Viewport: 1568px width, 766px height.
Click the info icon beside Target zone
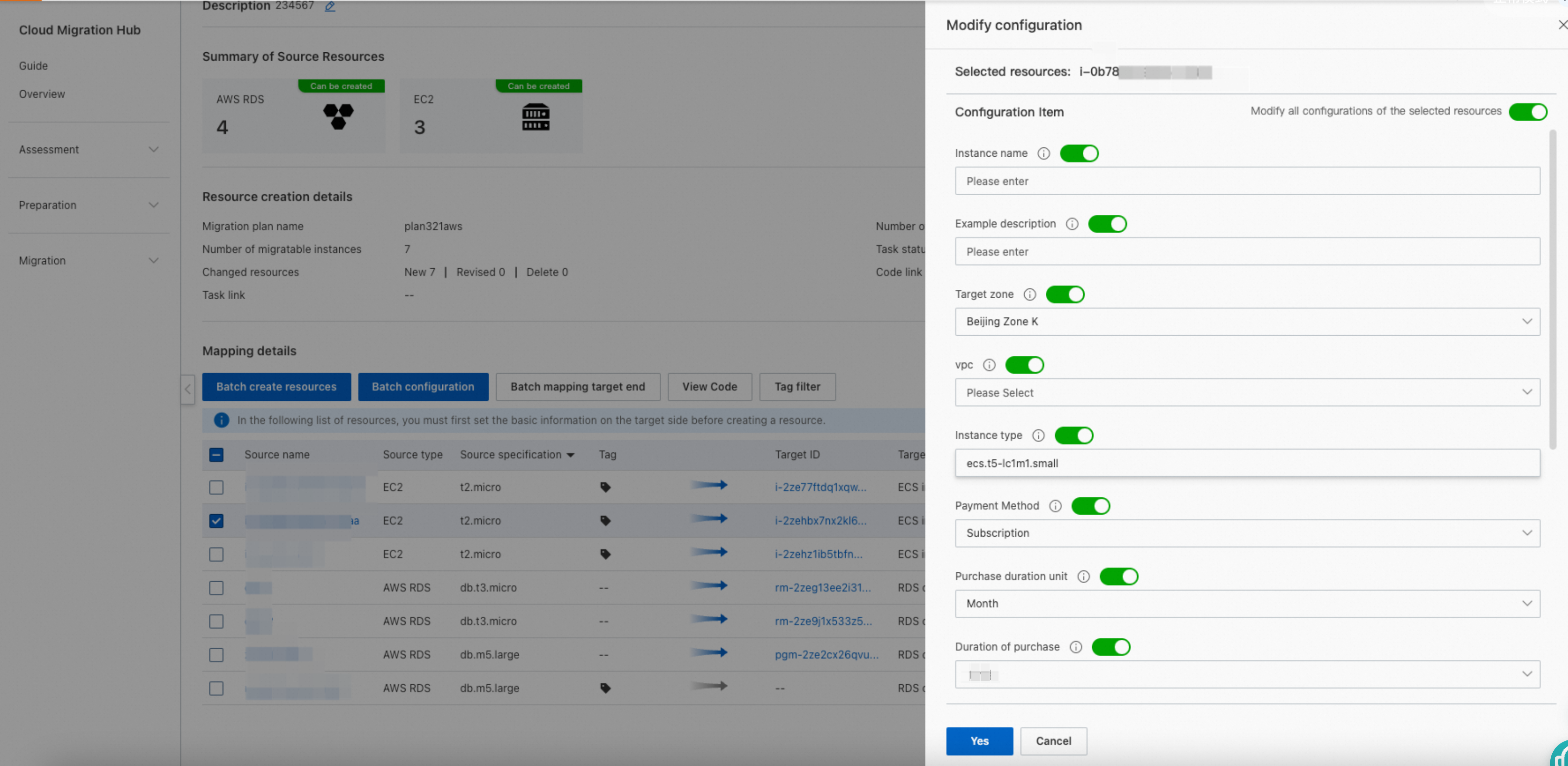tap(1029, 294)
